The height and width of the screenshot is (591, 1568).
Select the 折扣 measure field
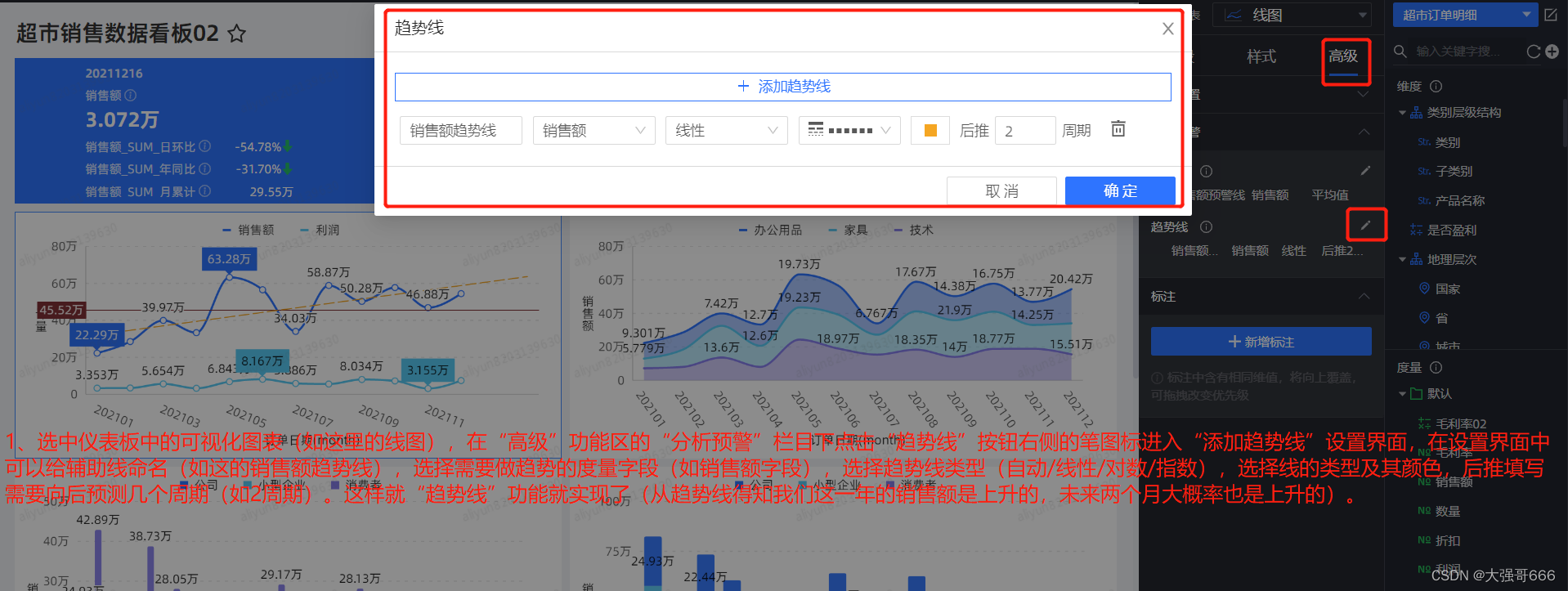point(1448,541)
